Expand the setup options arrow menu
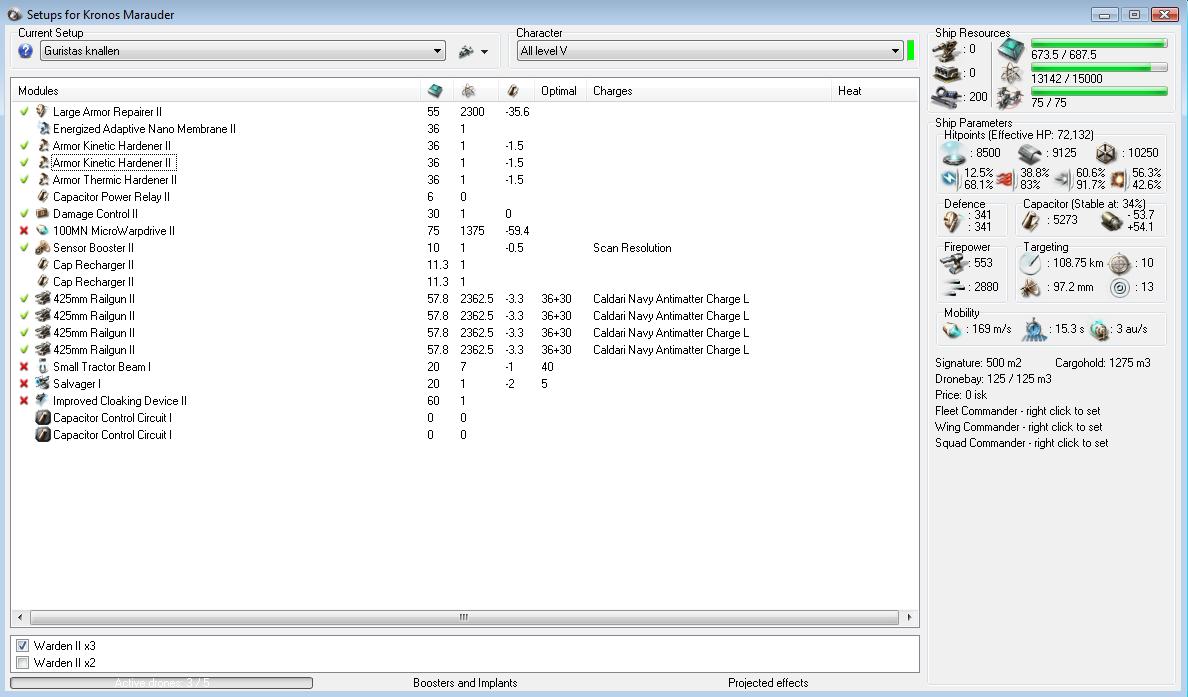The image size is (1188, 697). click(x=484, y=52)
